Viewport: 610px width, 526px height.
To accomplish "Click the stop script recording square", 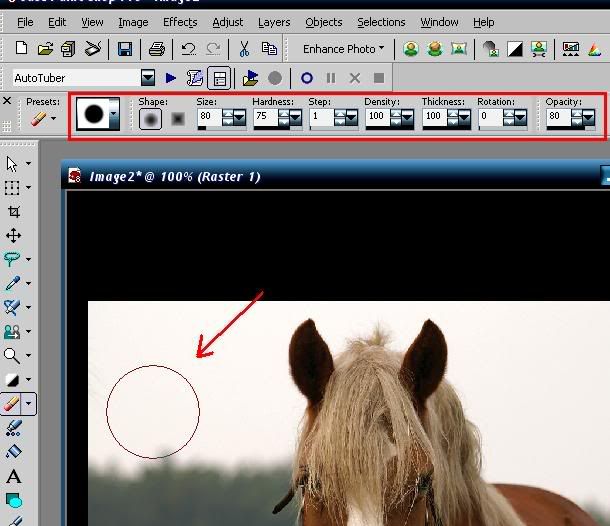I will pos(379,78).
